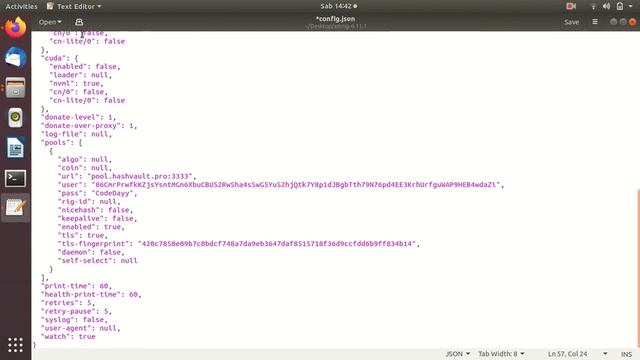
Task: Open the Open file dropdown
Action: coord(50,22)
